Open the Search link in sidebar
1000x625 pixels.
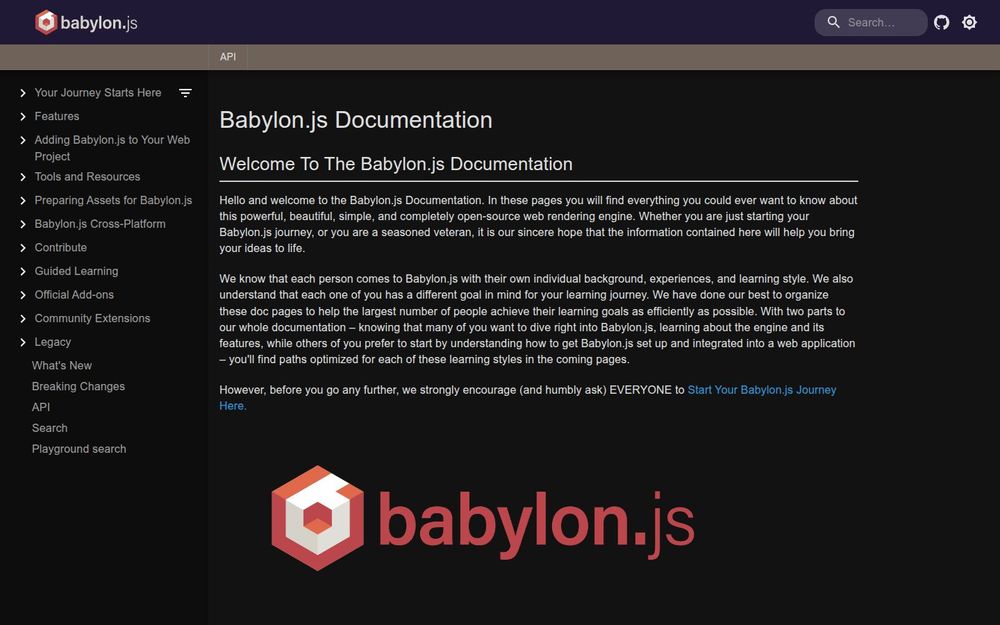[50, 428]
